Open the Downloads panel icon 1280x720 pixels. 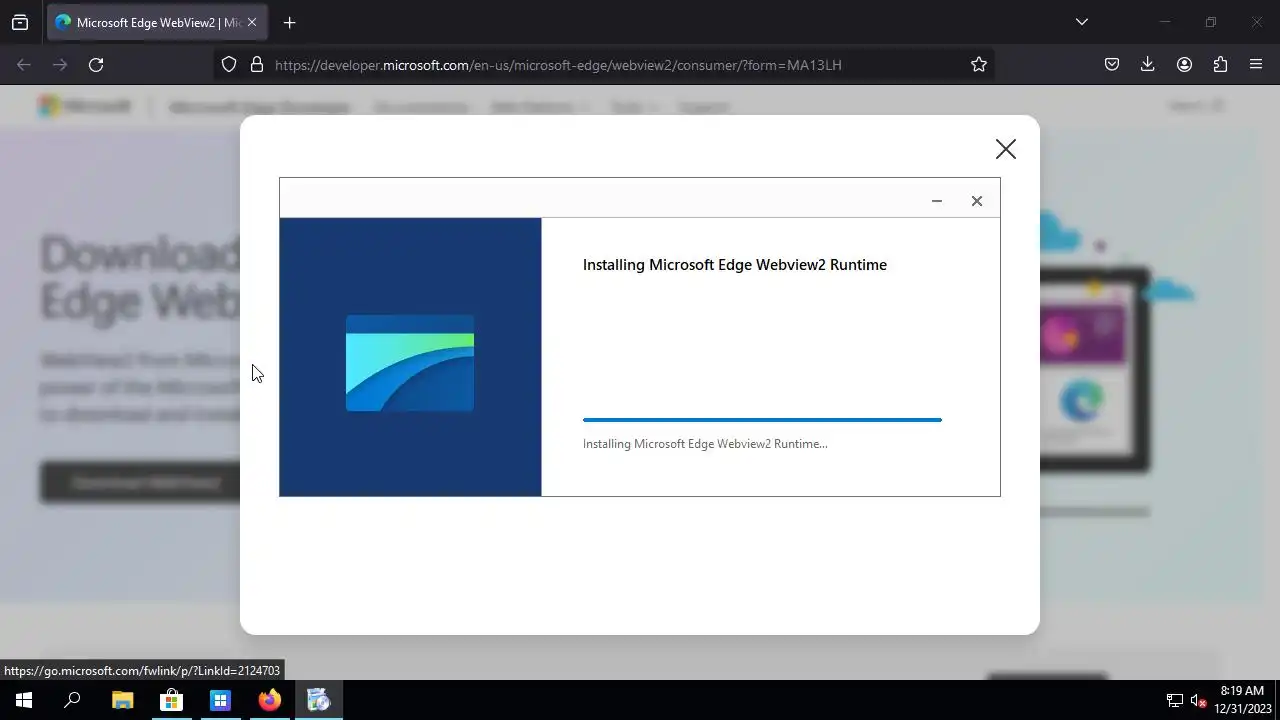(1148, 65)
